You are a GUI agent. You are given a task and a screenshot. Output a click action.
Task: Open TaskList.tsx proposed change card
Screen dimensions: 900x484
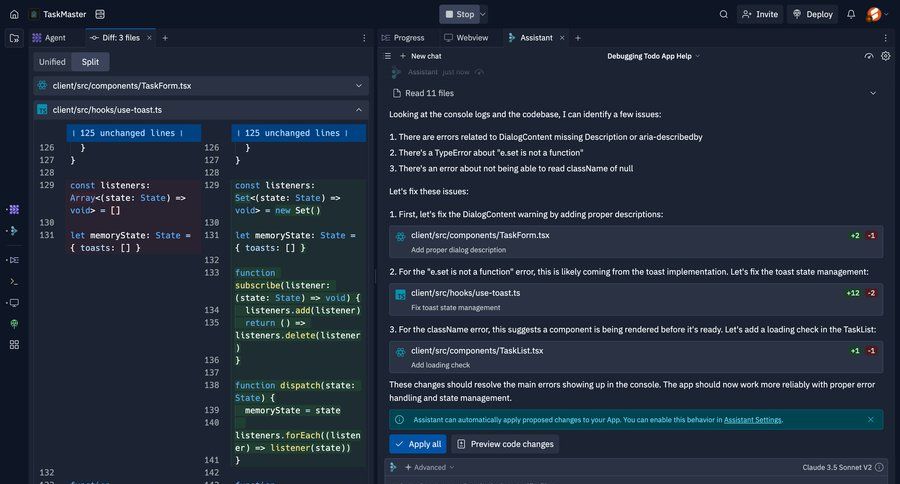(636, 357)
